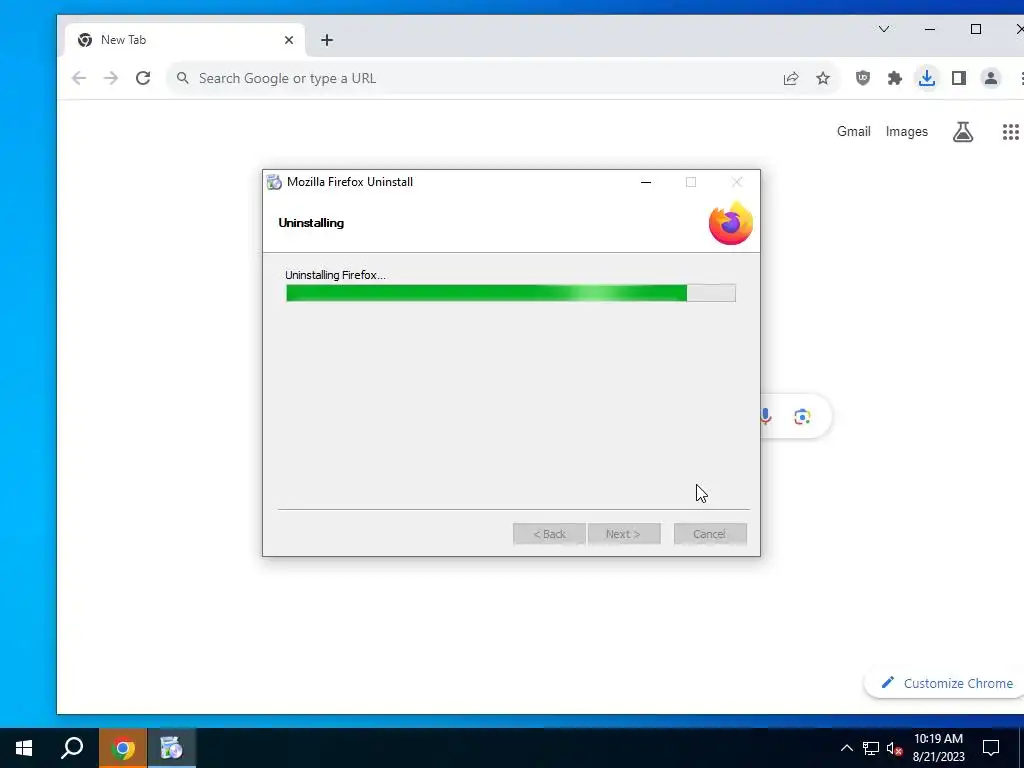Open the notification center icon
The image size is (1024, 768).
991,748
